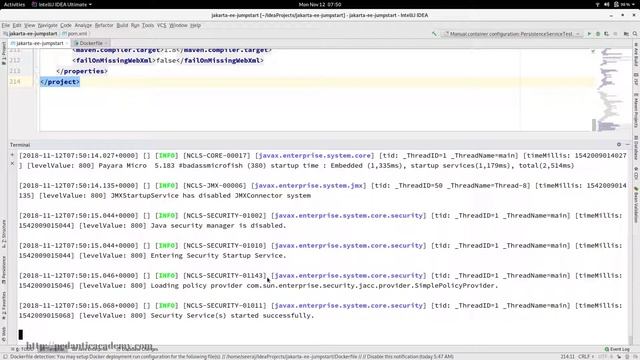This screenshot has height=360, width=640.
Task: Open the Ant Build tool window
Action: (636, 54)
